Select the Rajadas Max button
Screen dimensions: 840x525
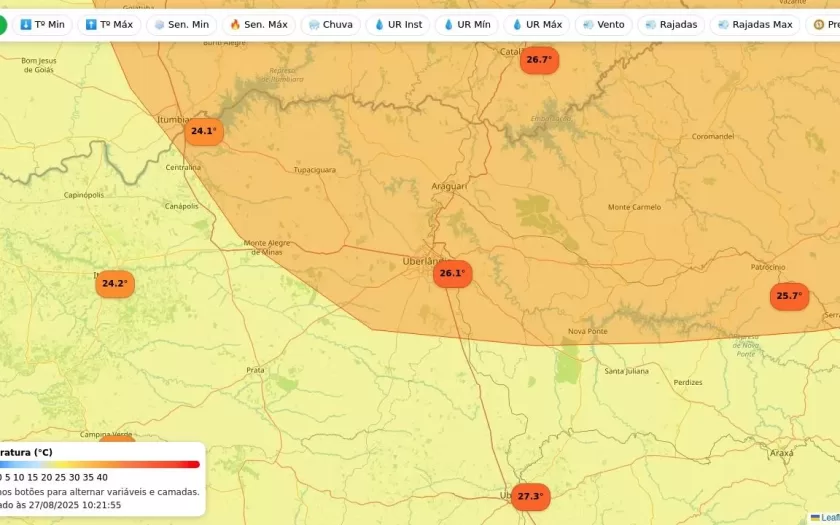click(755, 24)
